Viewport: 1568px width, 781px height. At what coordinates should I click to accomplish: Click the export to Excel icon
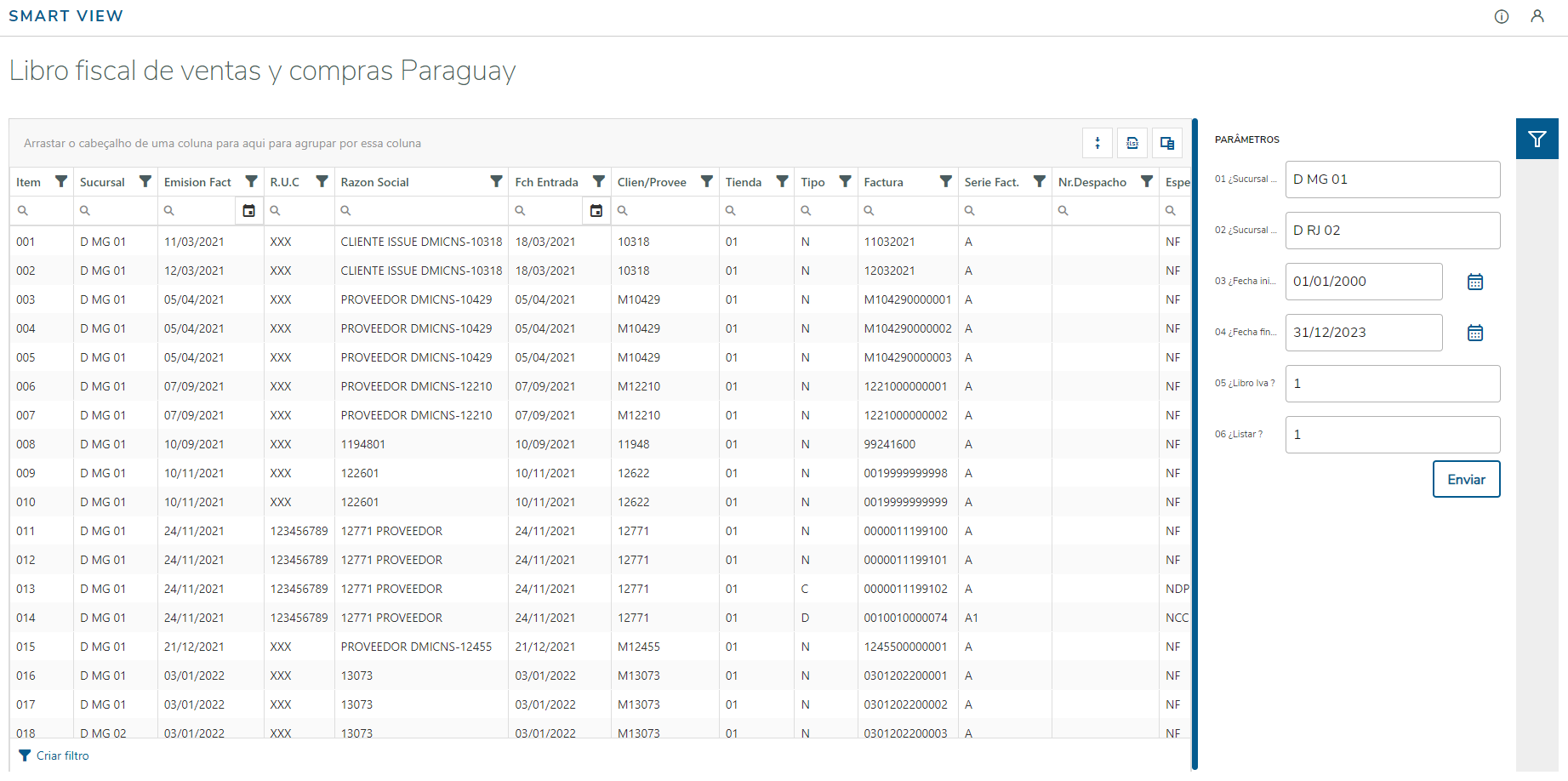pos(1132,143)
